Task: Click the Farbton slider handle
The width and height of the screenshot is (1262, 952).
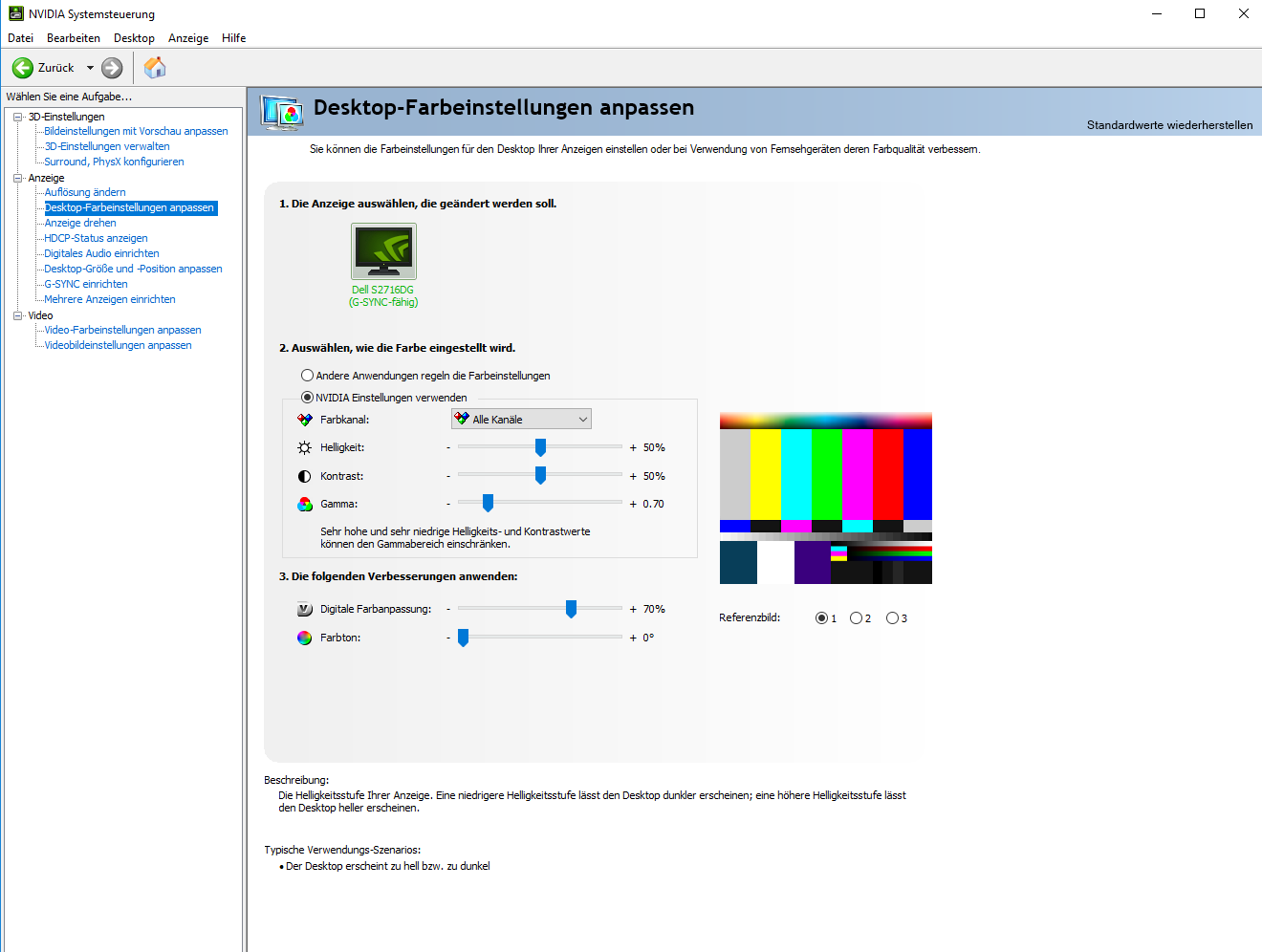Action: (x=463, y=638)
